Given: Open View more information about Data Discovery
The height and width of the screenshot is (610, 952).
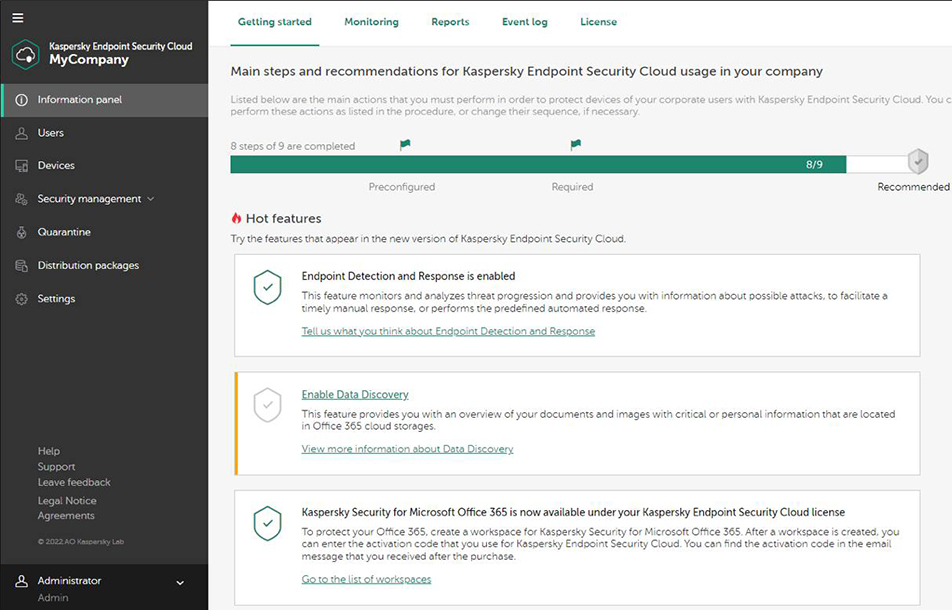Looking at the screenshot, I should pos(407,449).
